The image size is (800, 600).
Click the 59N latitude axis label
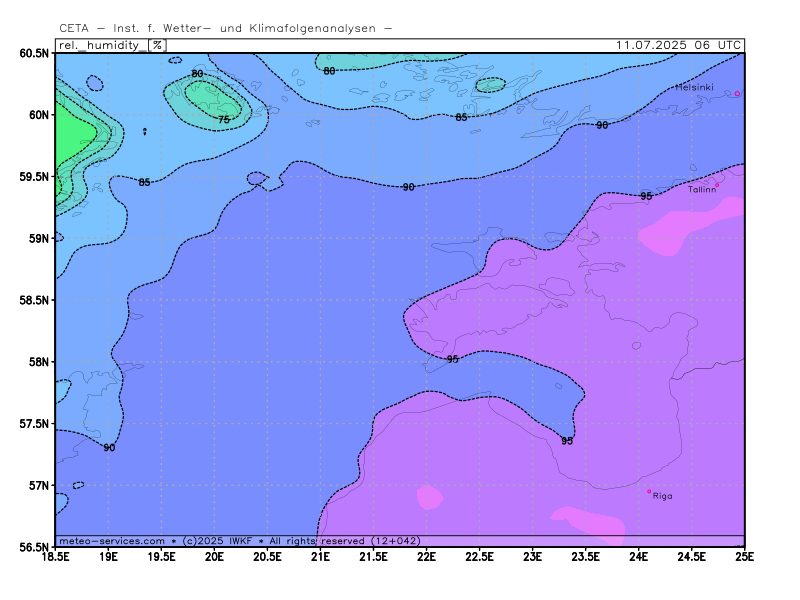39,238
